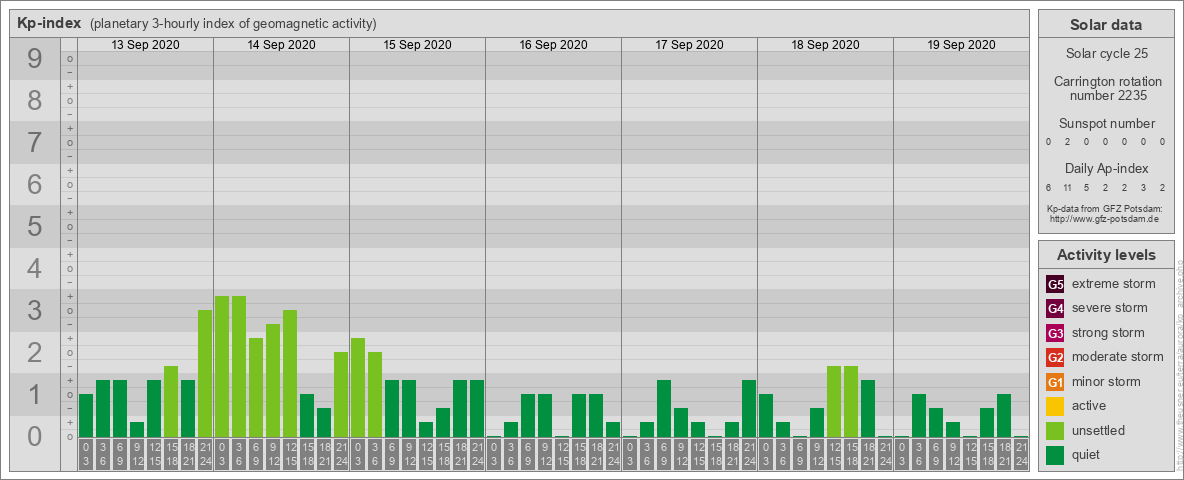Image resolution: width=1184 pixels, height=480 pixels.
Task: Click the 19 Sep 2020 date header
Action: pyautogui.click(x=961, y=45)
